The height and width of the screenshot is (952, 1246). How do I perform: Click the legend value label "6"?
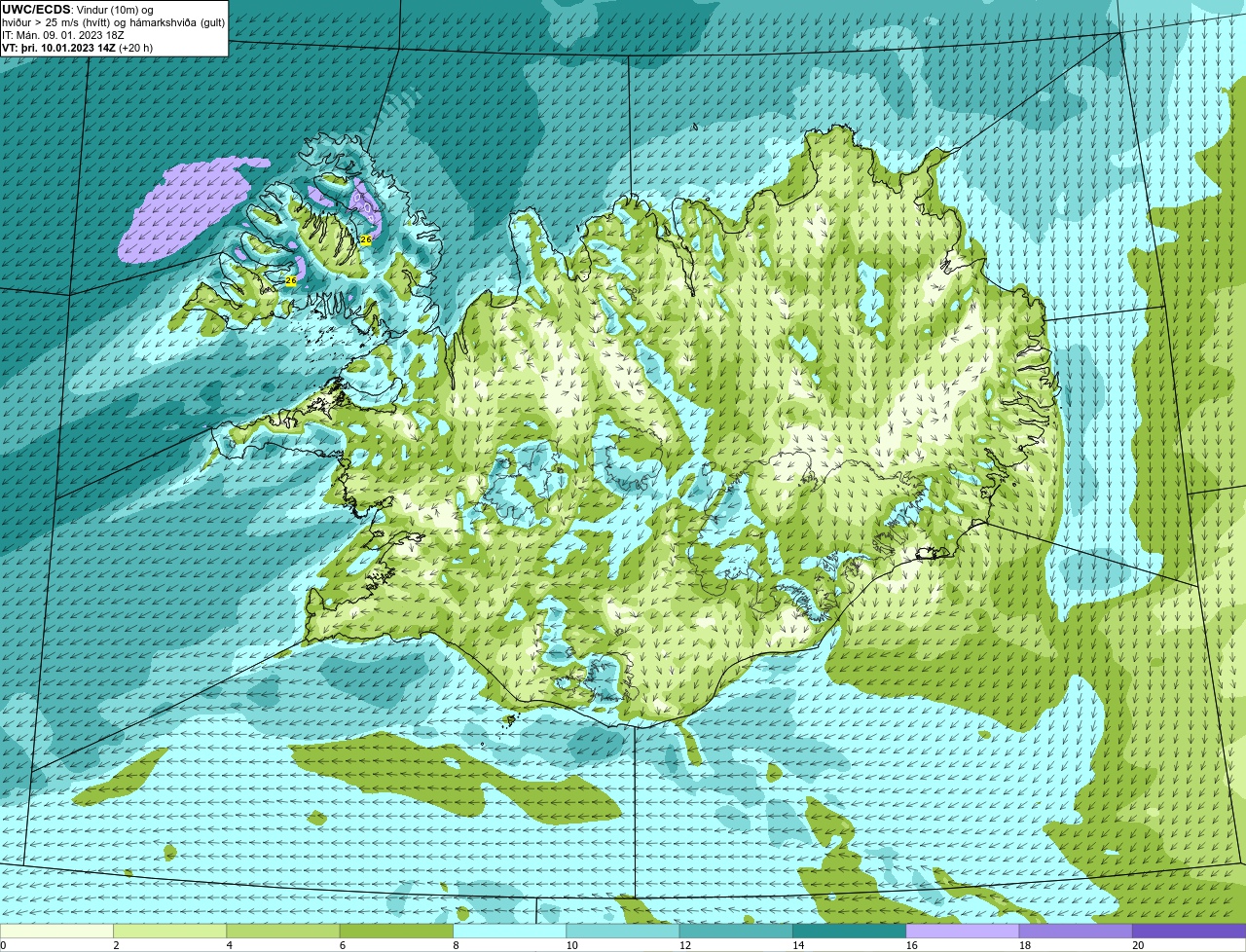(x=343, y=945)
